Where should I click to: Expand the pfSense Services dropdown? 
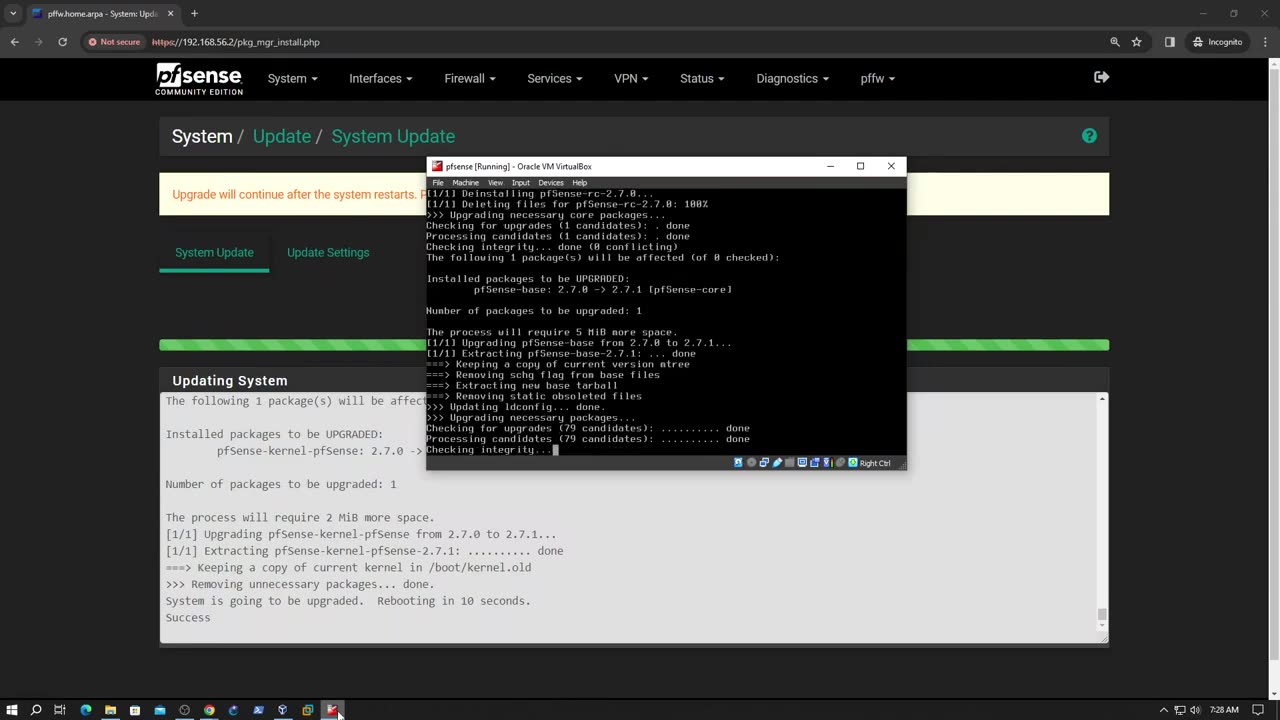click(x=555, y=79)
